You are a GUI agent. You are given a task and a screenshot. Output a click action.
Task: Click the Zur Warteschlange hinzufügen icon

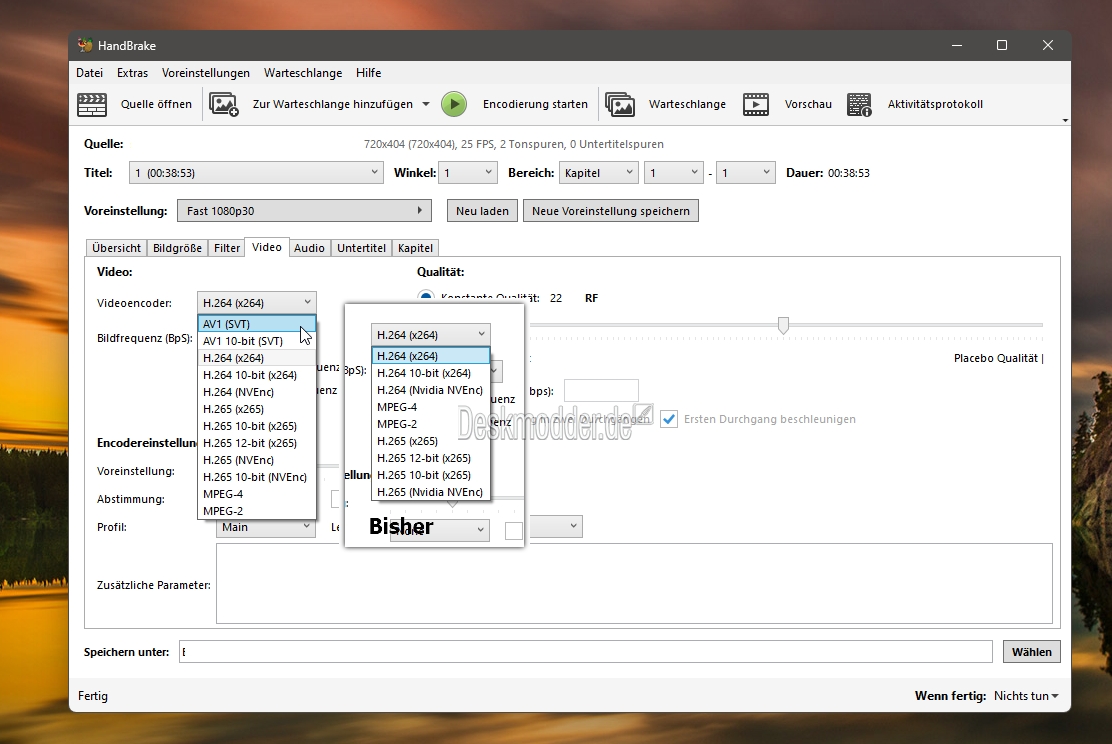(223, 104)
